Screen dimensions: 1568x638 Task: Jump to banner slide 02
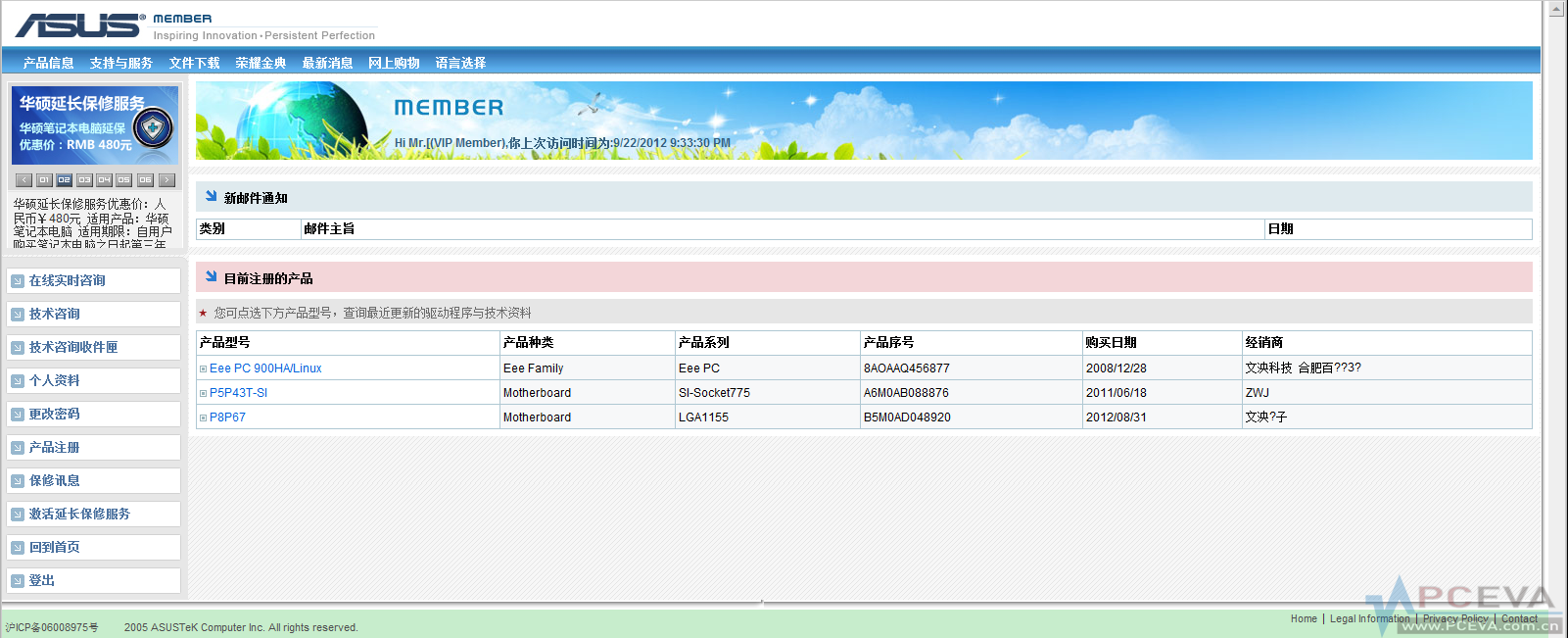pyautogui.click(x=65, y=180)
